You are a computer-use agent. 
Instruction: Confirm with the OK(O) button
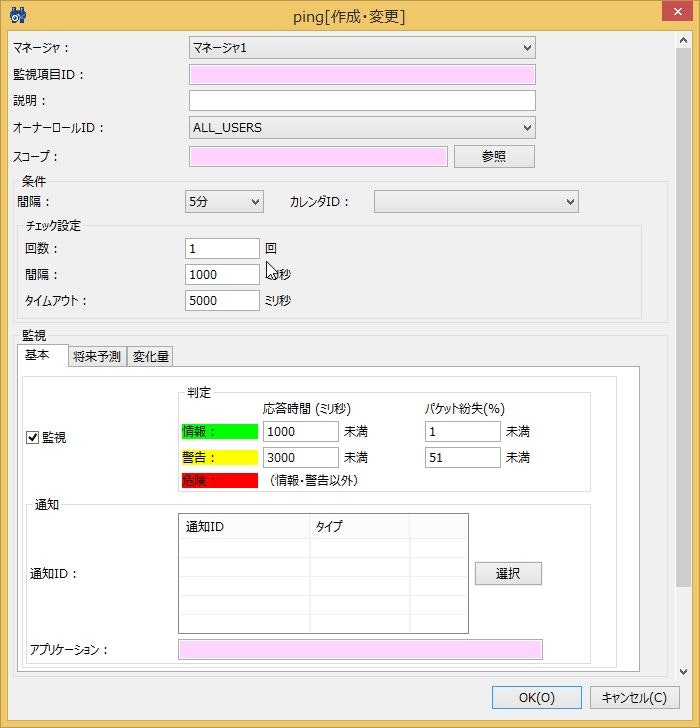point(537,697)
